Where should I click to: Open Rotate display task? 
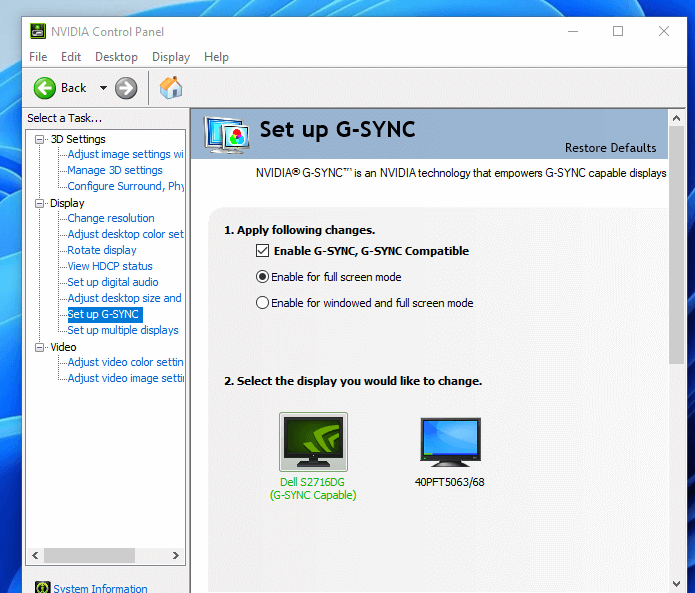coord(102,250)
